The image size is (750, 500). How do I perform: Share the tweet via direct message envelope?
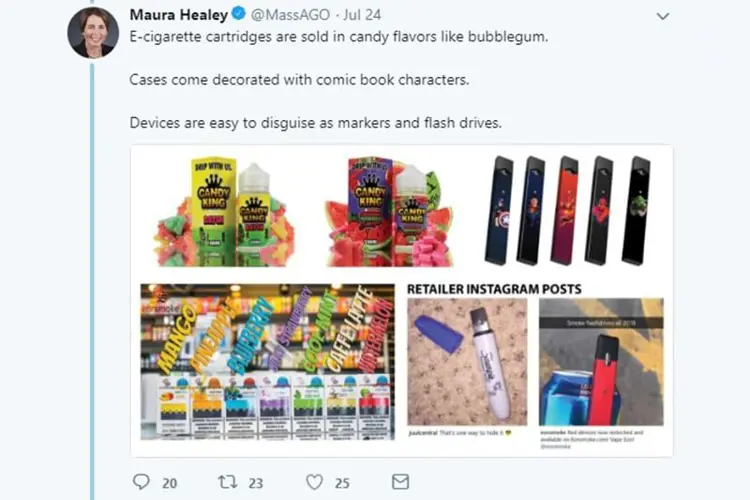click(400, 482)
